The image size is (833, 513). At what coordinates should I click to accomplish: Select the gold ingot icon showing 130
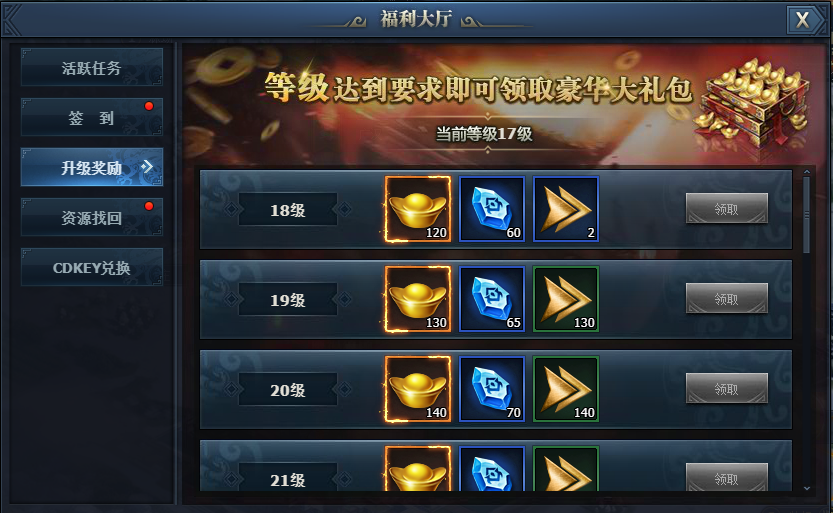418,299
